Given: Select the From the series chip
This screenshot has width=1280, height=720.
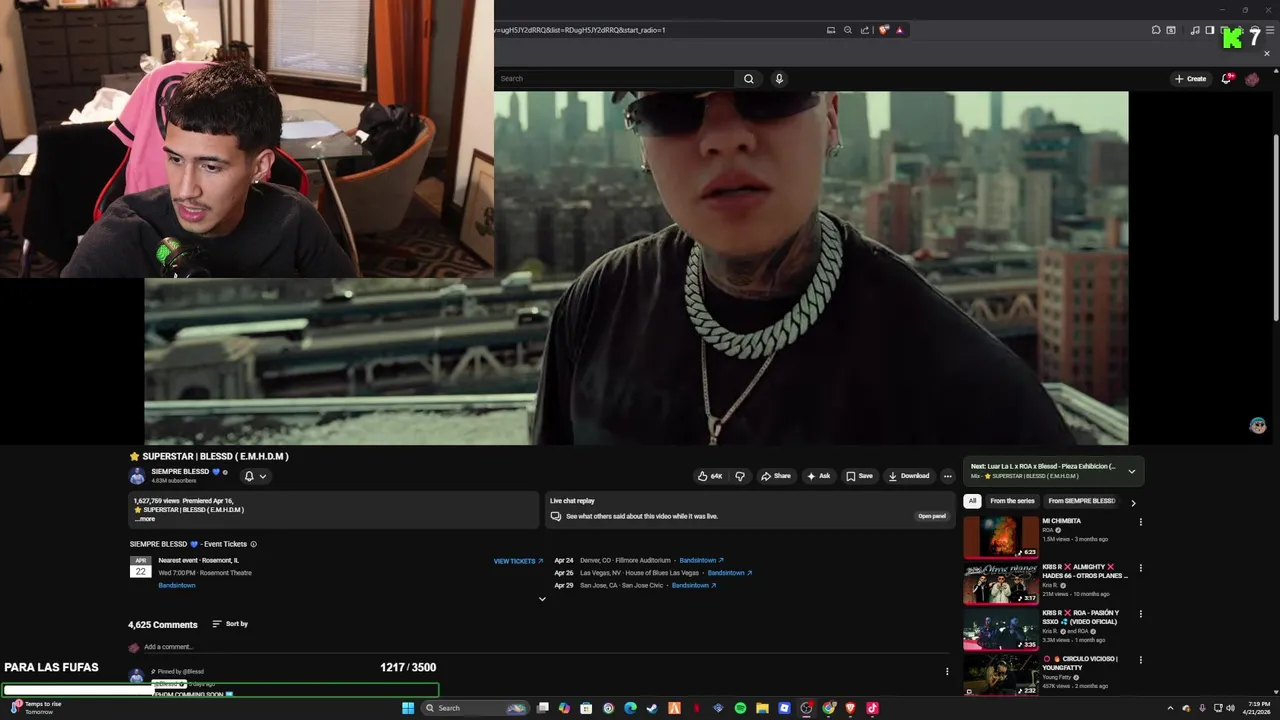Looking at the screenshot, I should coord(1012,501).
